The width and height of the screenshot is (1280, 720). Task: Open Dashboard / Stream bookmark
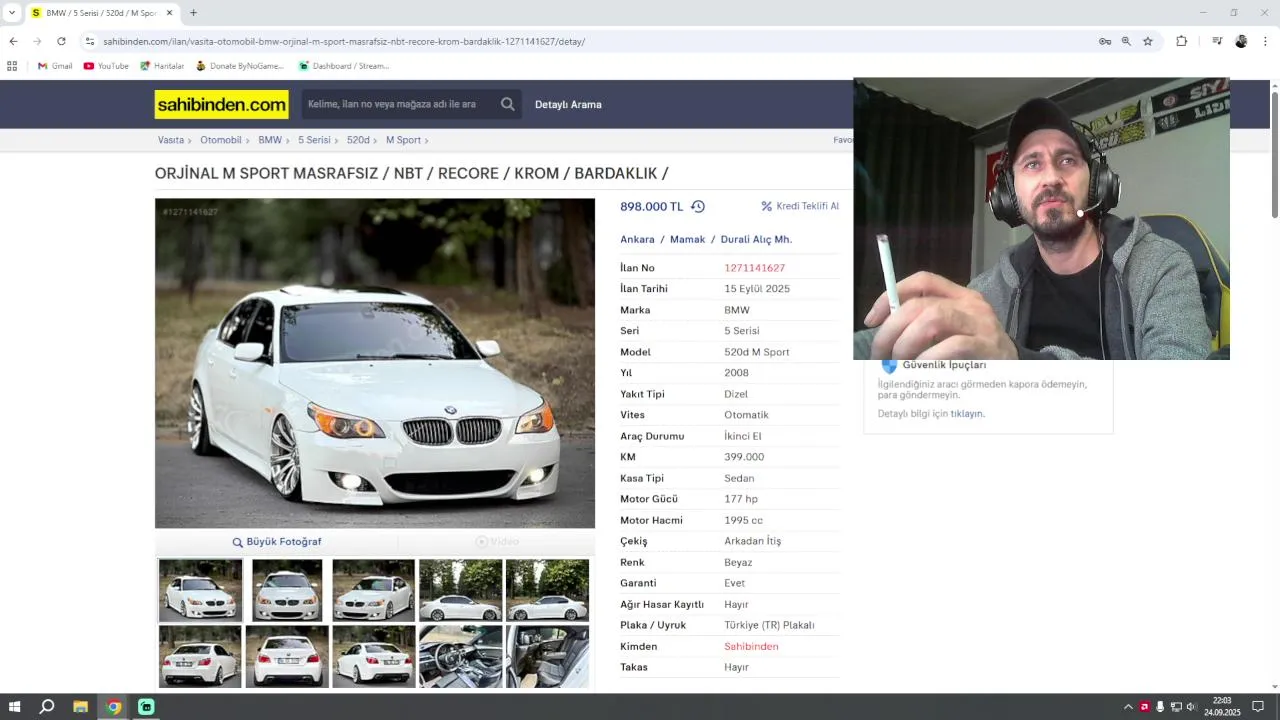(344, 66)
